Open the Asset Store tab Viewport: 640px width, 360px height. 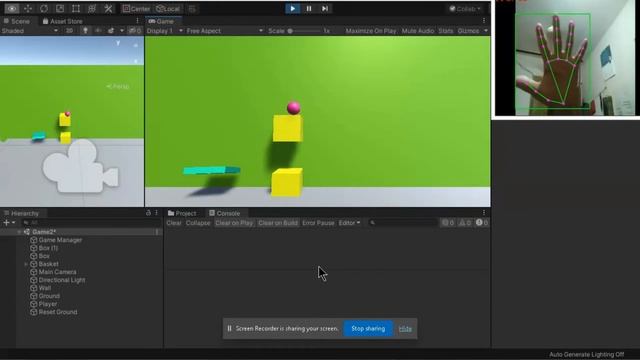click(x=62, y=21)
